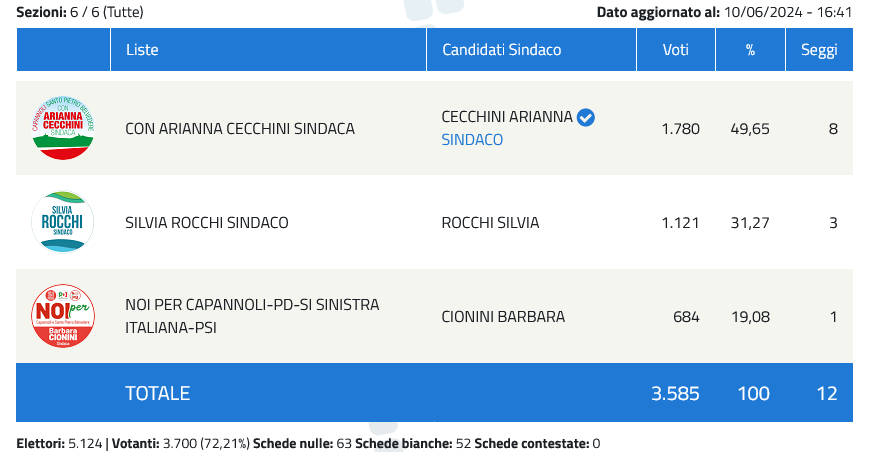873x452 pixels.
Task: Click the total votes value 3.585
Action: [675, 394]
